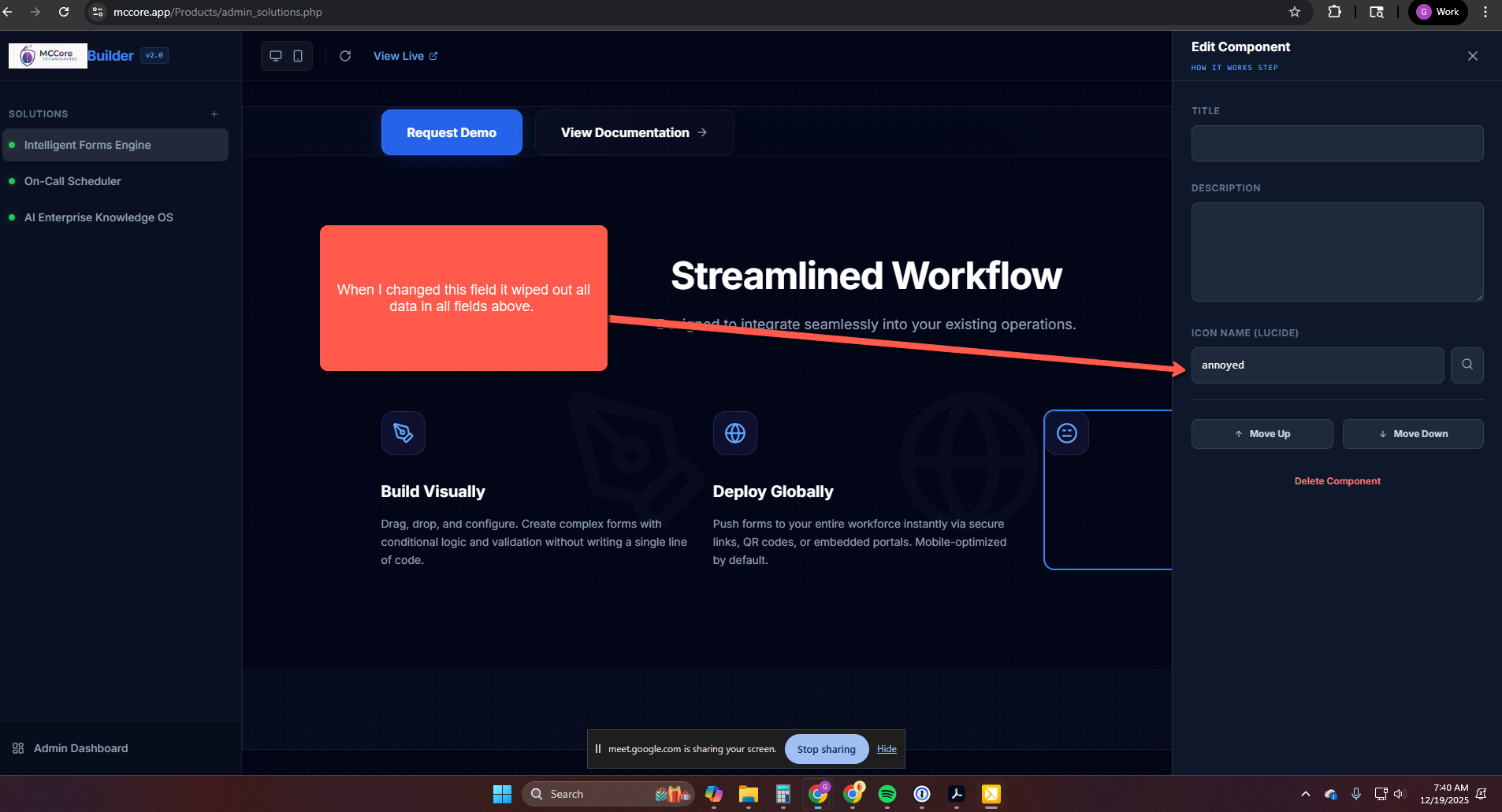Add a new solution with plus icon
This screenshot has height=812, width=1502.
(214, 114)
